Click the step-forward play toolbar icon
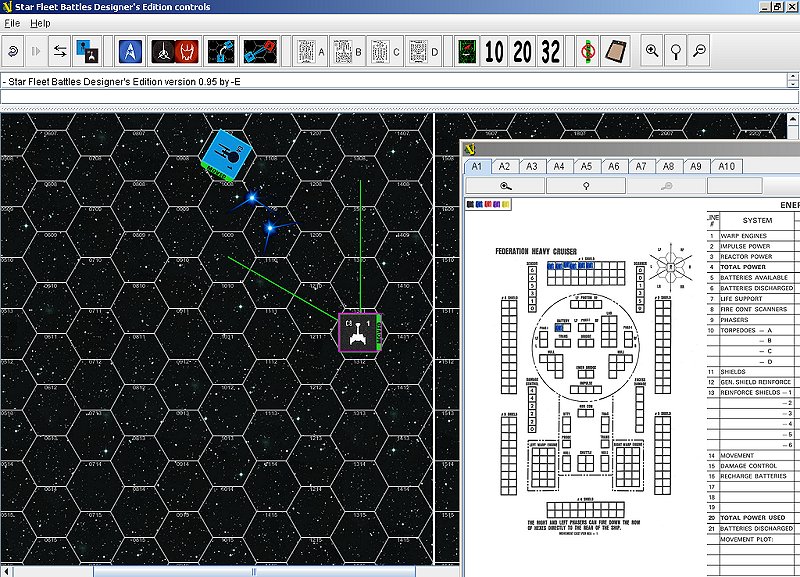Viewport: 800px width, 577px height. tap(36, 51)
